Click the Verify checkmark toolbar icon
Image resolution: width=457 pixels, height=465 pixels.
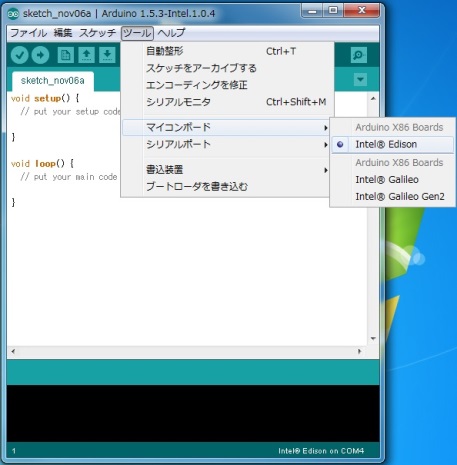(x=19, y=55)
